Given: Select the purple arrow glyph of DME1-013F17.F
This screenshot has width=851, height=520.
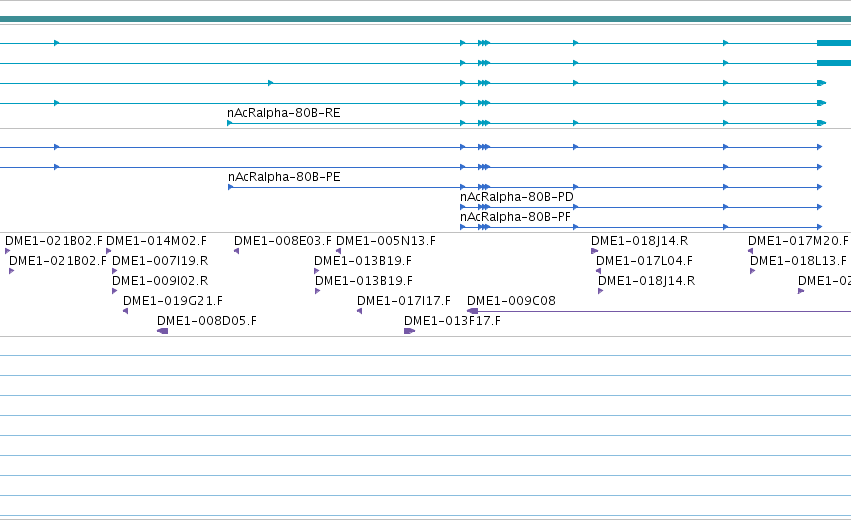Looking at the screenshot, I should [x=410, y=331].
